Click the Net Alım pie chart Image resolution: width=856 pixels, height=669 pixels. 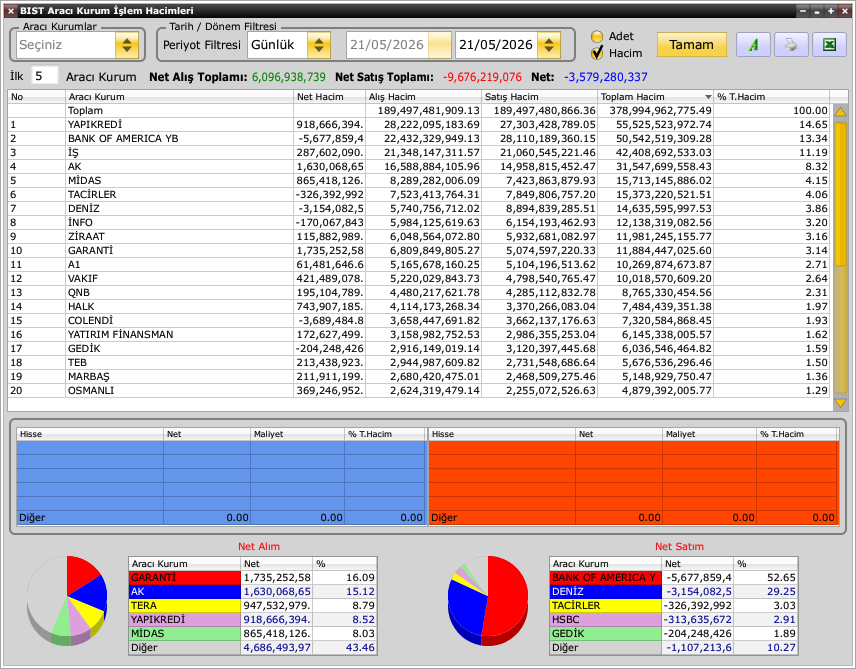[67, 600]
